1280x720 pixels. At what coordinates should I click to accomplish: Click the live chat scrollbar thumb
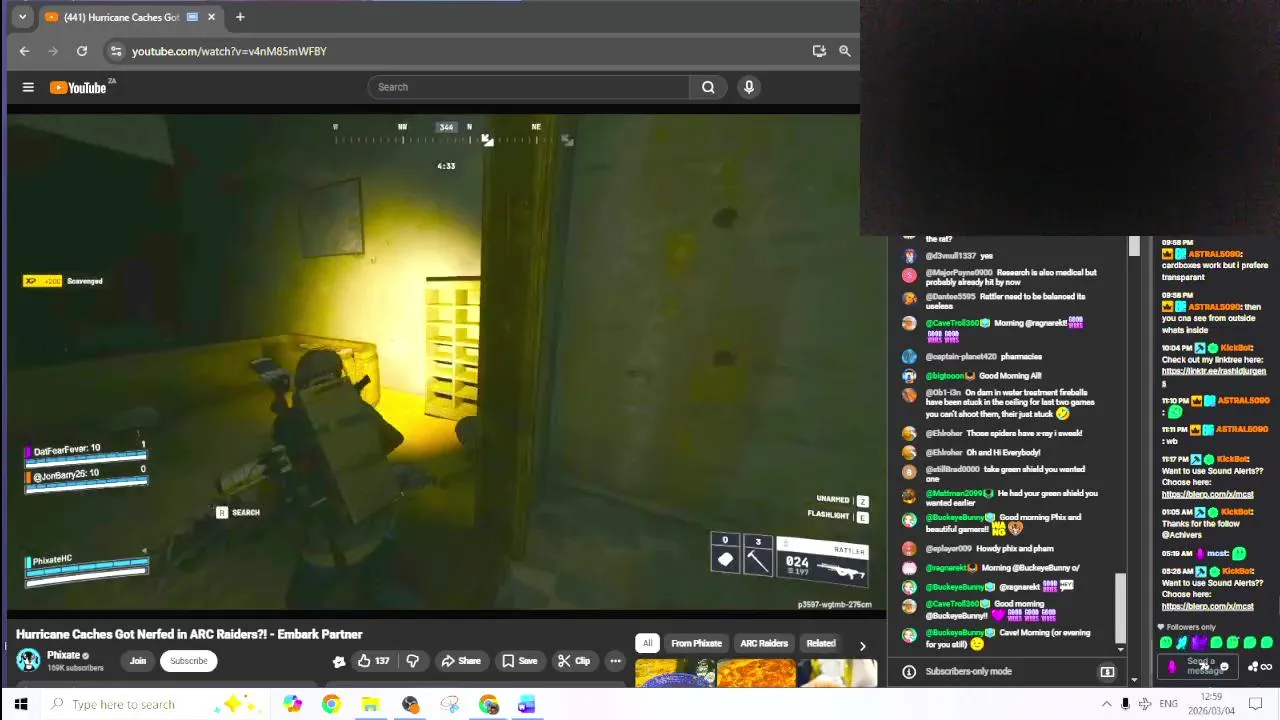click(x=1119, y=607)
